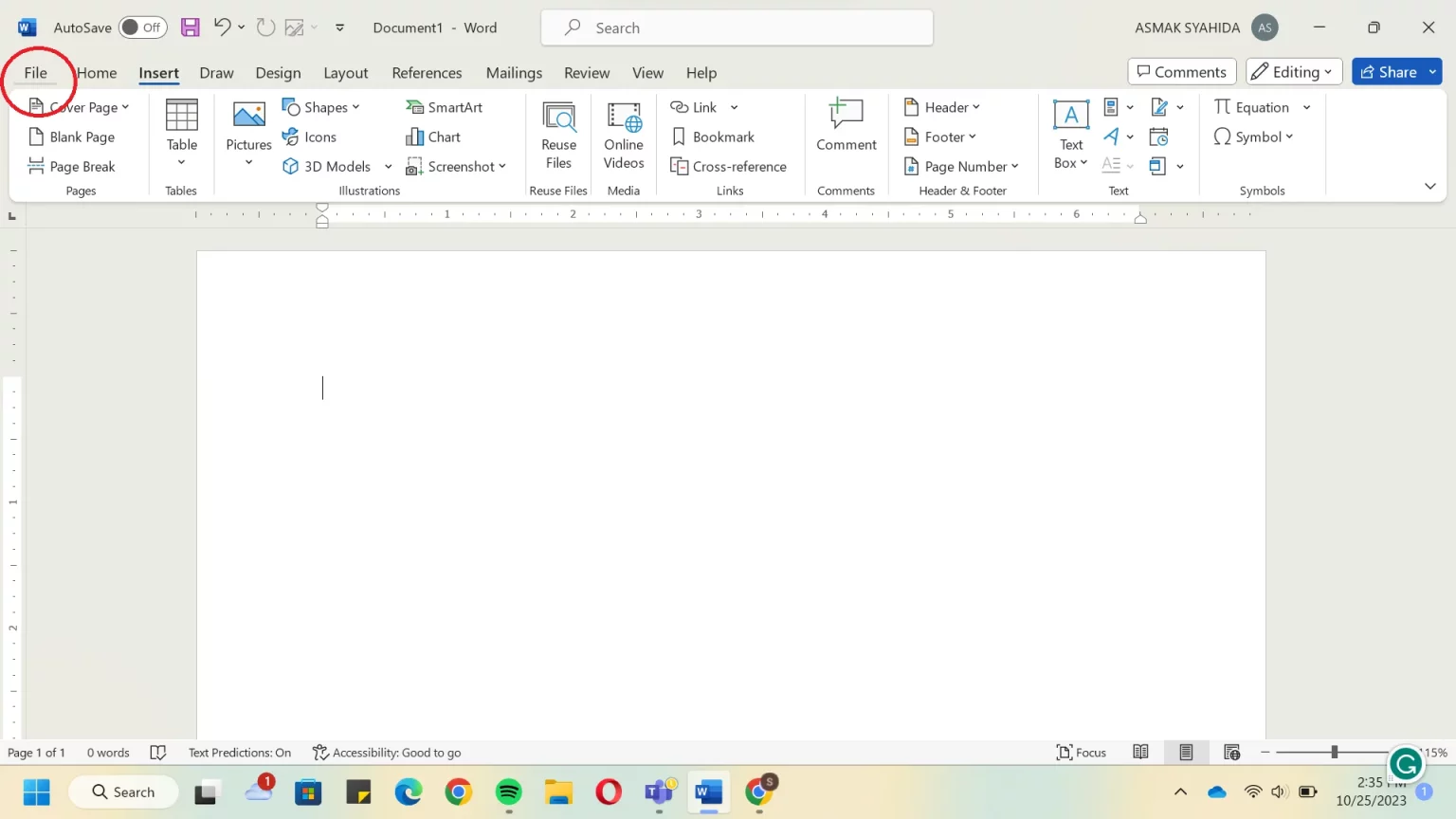Toggle AutoSave switch on
Image resolution: width=1456 pixels, height=819 pixels.
tap(142, 27)
